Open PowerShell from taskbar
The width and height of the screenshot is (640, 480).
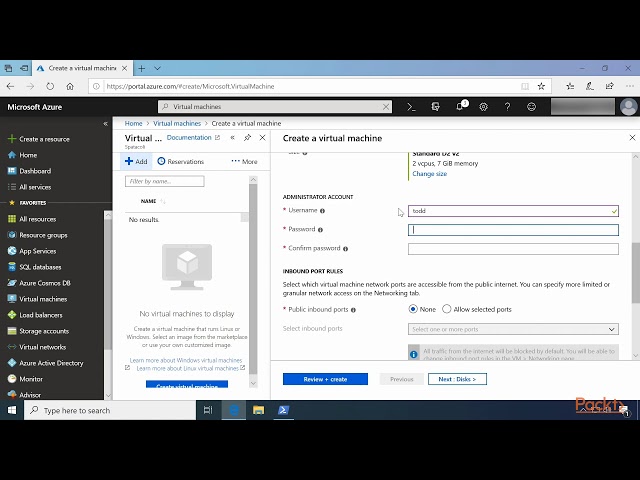pos(283,410)
